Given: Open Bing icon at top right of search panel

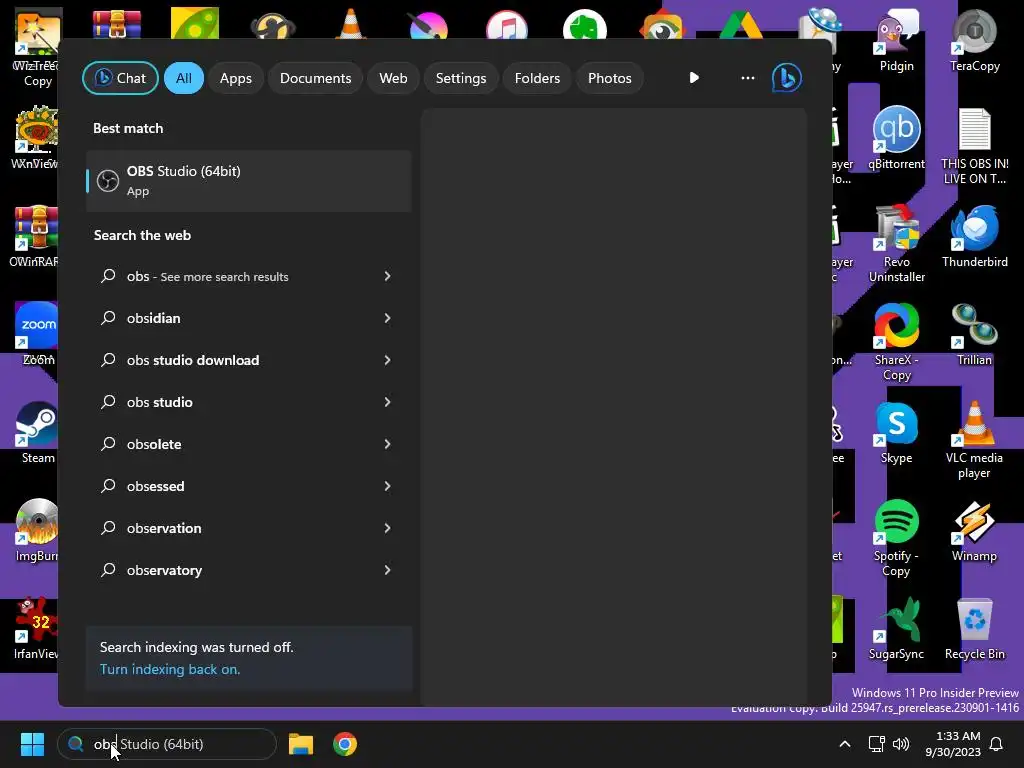Looking at the screenshot, I should point(787,78).
